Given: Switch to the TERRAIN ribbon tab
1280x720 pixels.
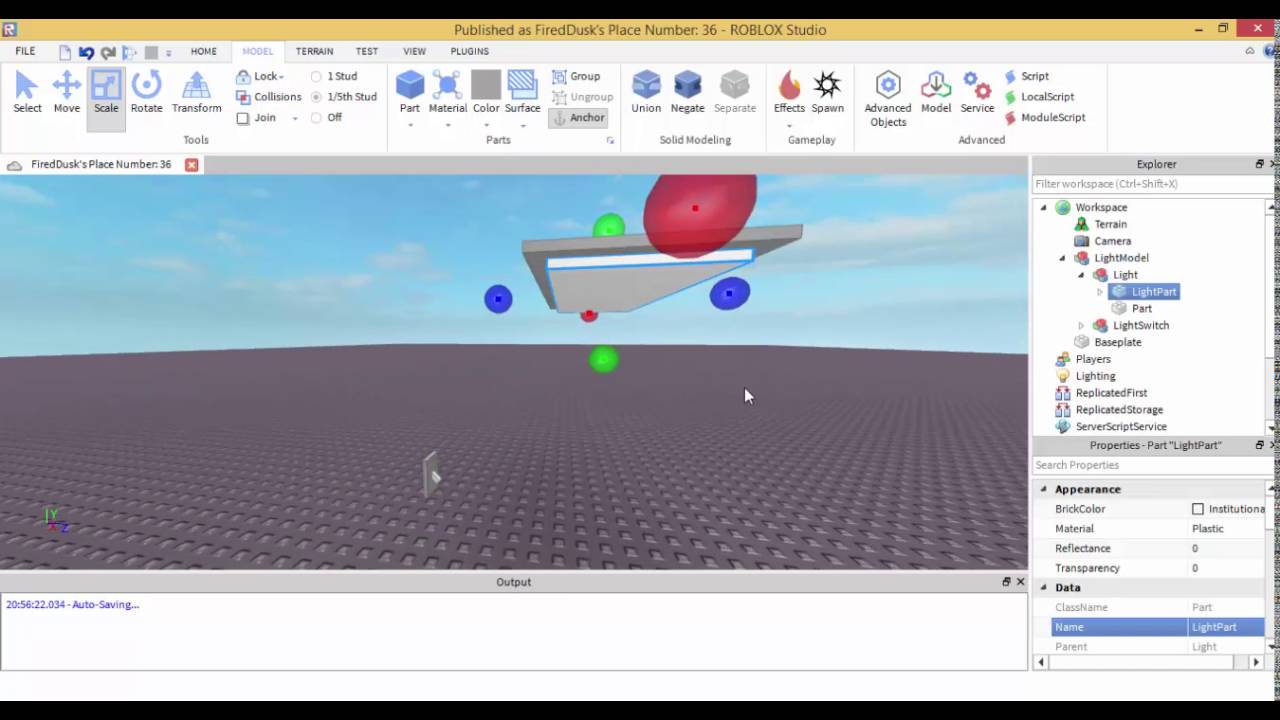Looking at the screenshot, I should 315,51.
